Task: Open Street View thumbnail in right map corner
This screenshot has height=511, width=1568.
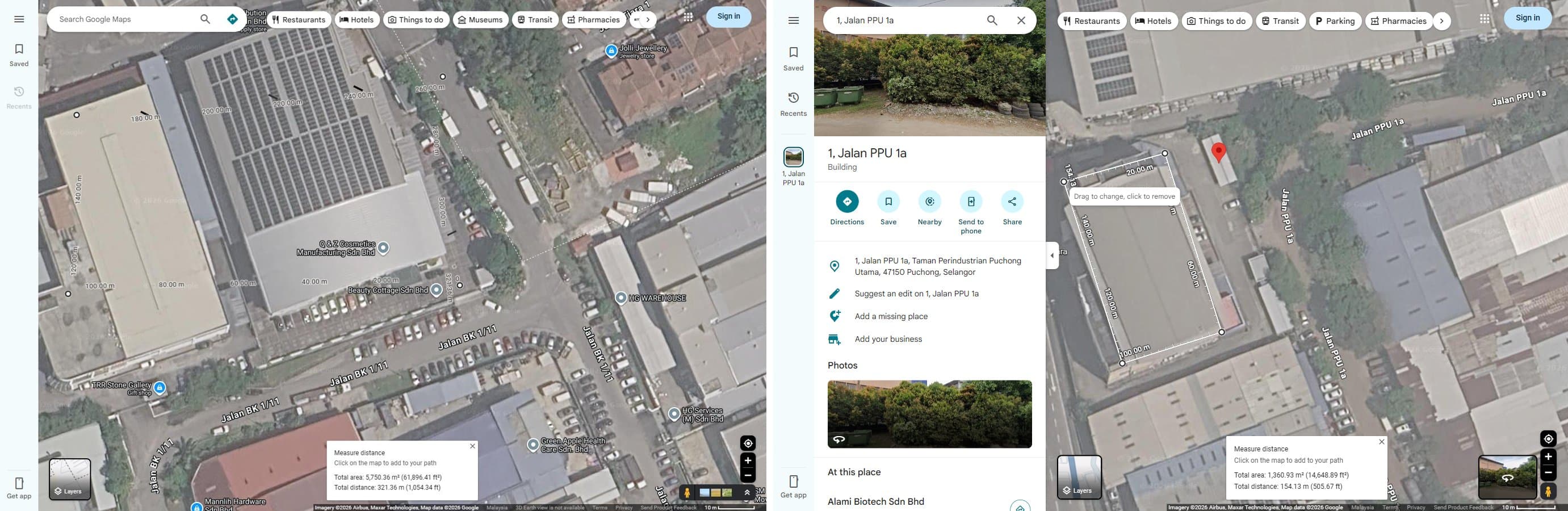Action: (x=1507, y=477)
